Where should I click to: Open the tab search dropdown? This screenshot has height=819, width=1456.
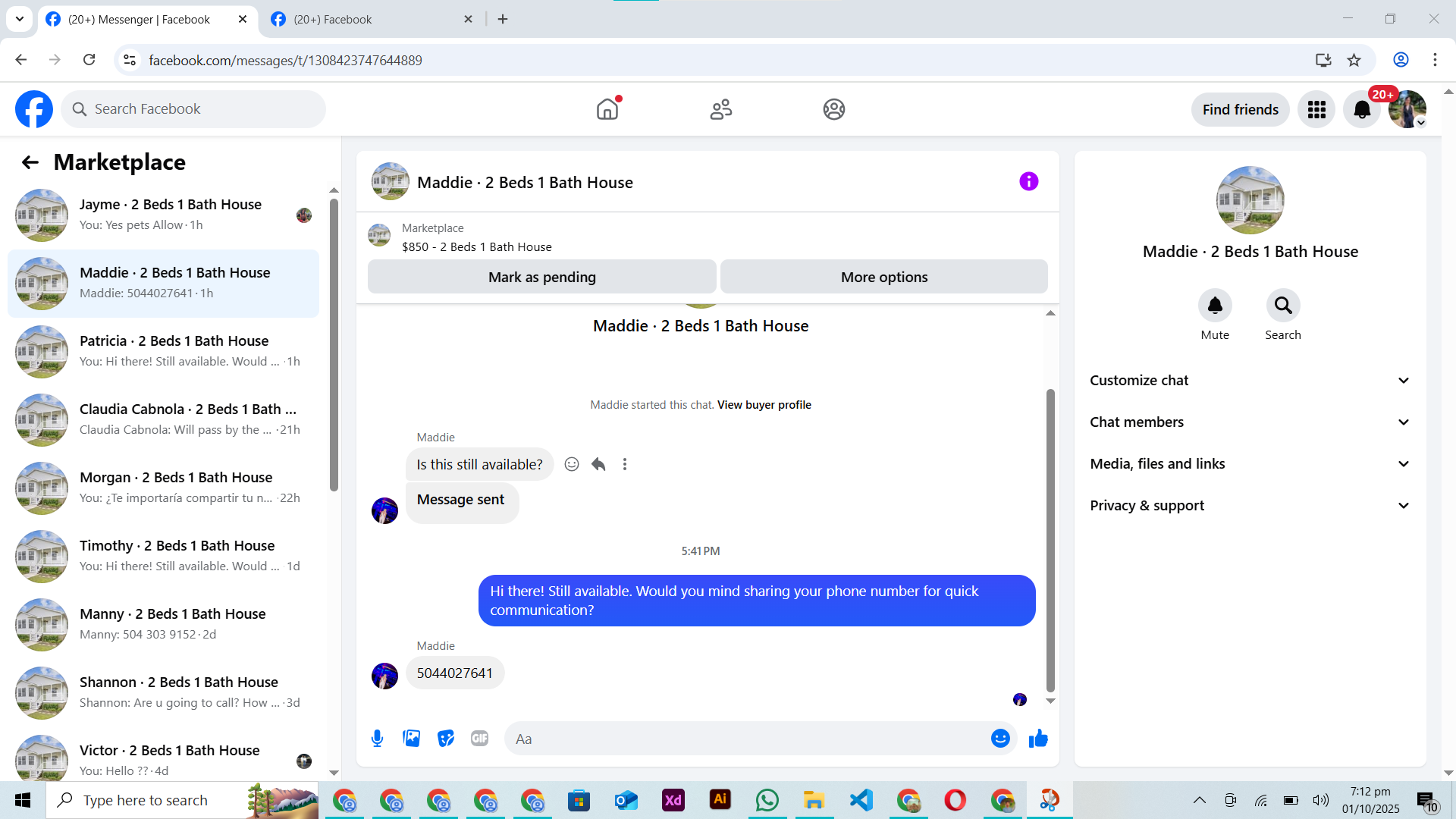(x=20, y=19)
